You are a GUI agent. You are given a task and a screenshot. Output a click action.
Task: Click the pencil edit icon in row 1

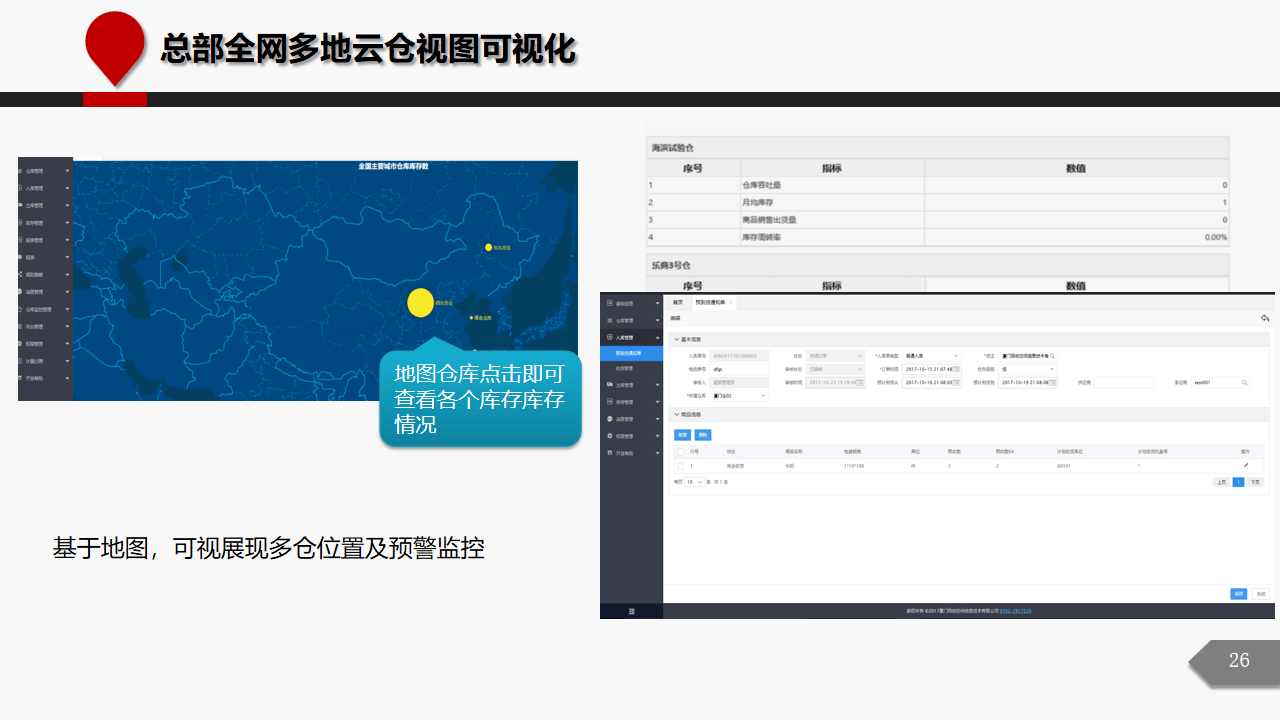(1246, 465)
